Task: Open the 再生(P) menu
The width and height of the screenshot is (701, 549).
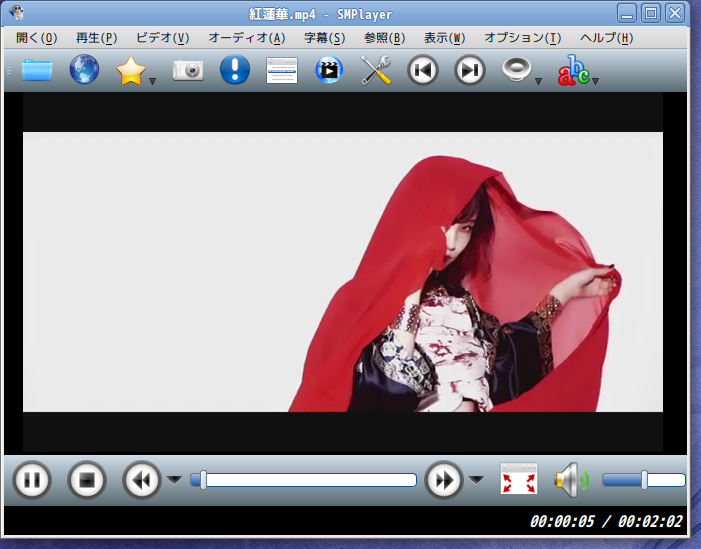Action: [96, 38]
